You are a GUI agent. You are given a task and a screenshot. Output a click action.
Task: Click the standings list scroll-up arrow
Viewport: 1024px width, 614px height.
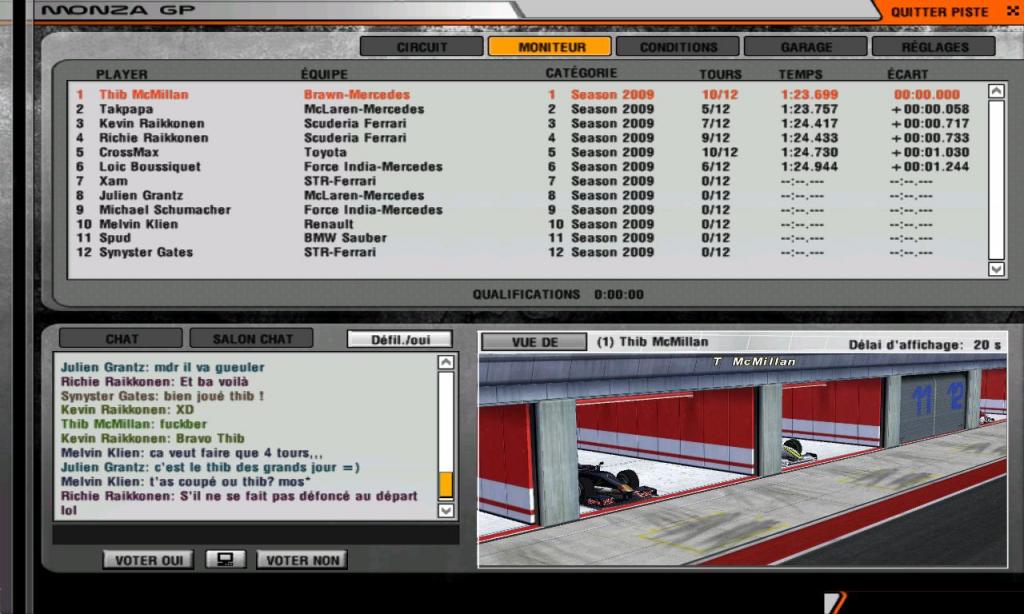[x=996, y=91]
